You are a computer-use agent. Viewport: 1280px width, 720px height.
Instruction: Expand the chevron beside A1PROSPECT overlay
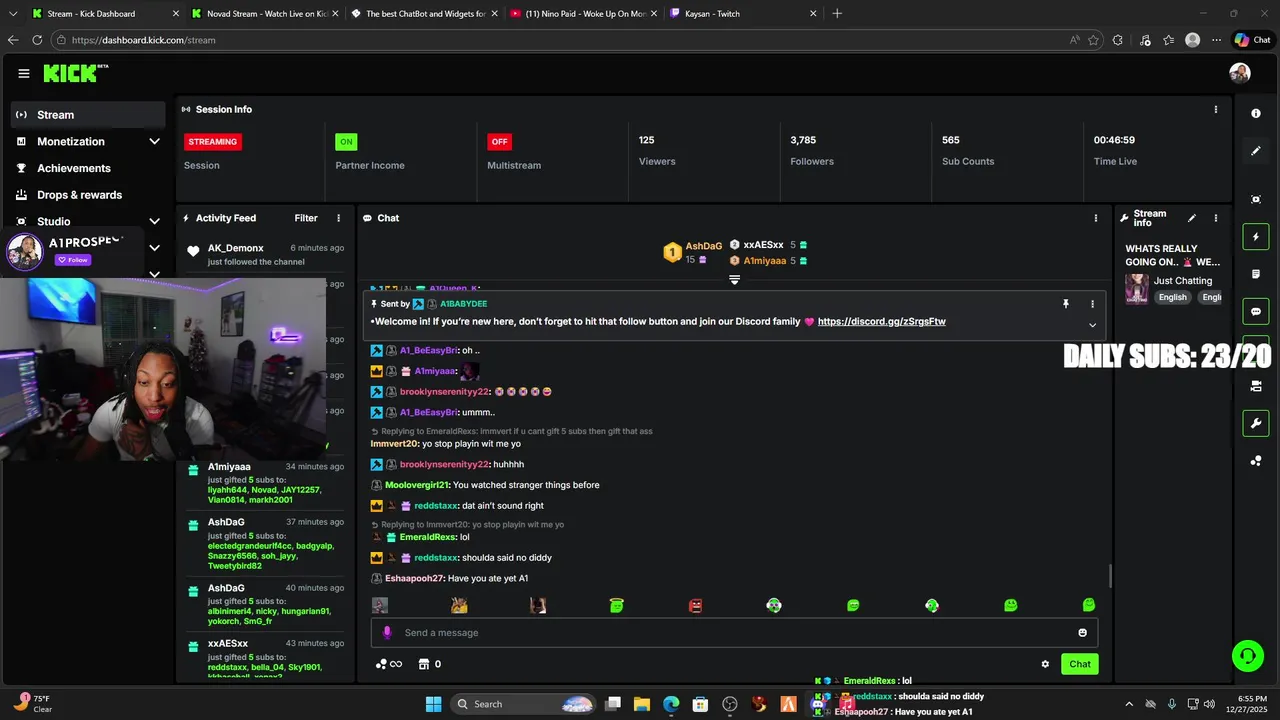[154, 248]
